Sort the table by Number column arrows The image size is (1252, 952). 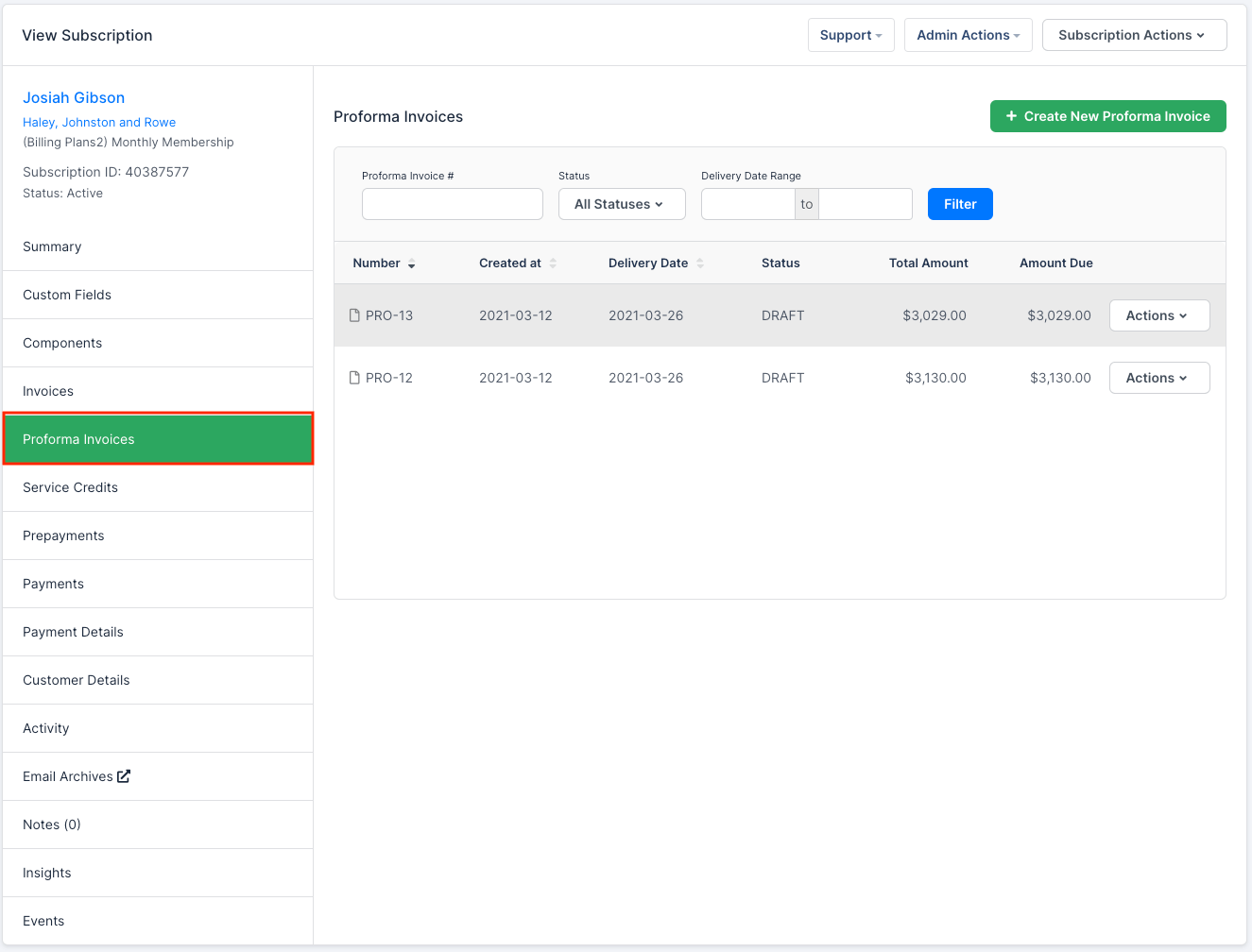click(411, 263)
